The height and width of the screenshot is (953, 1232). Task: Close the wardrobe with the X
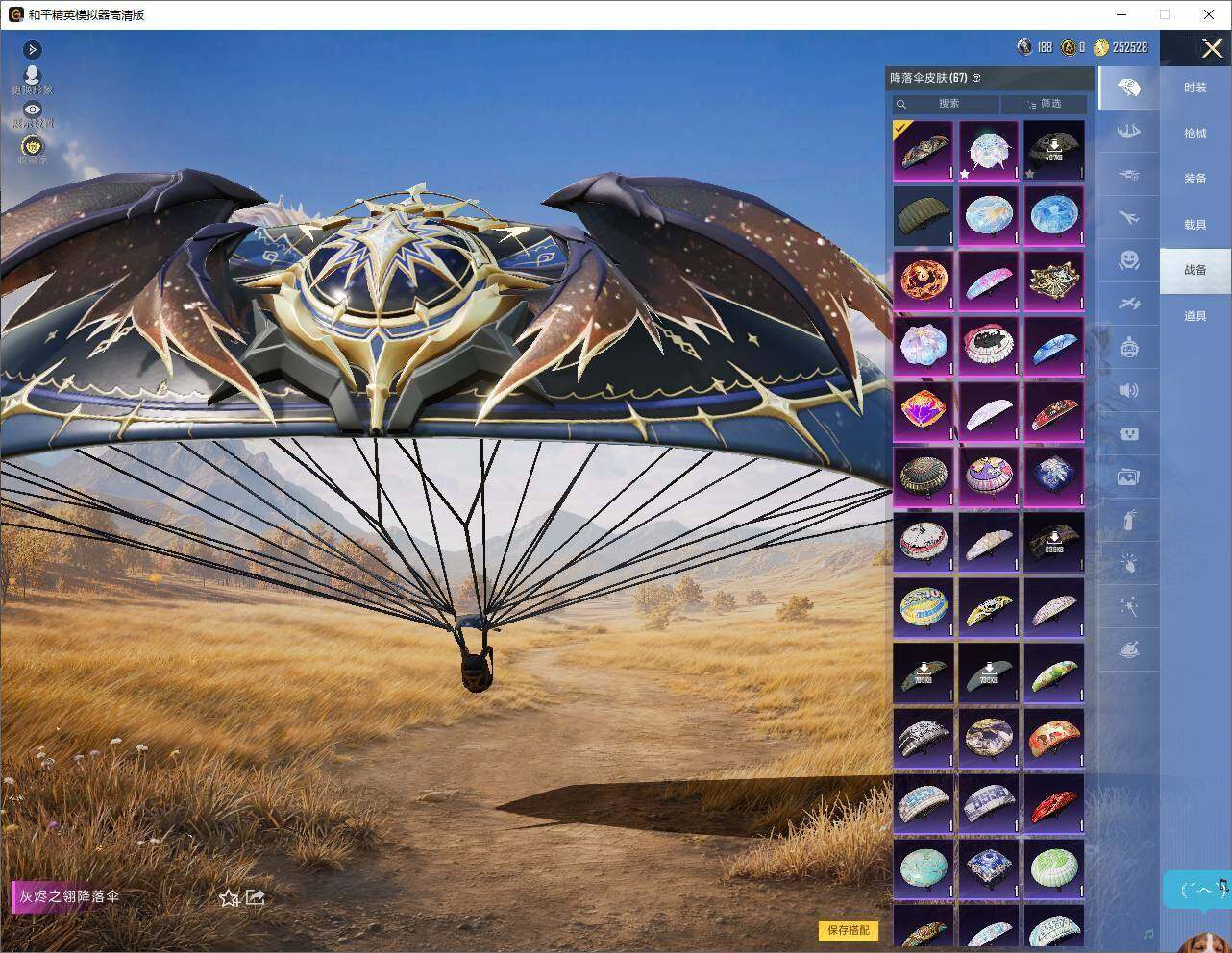[x=1212, y=48]
